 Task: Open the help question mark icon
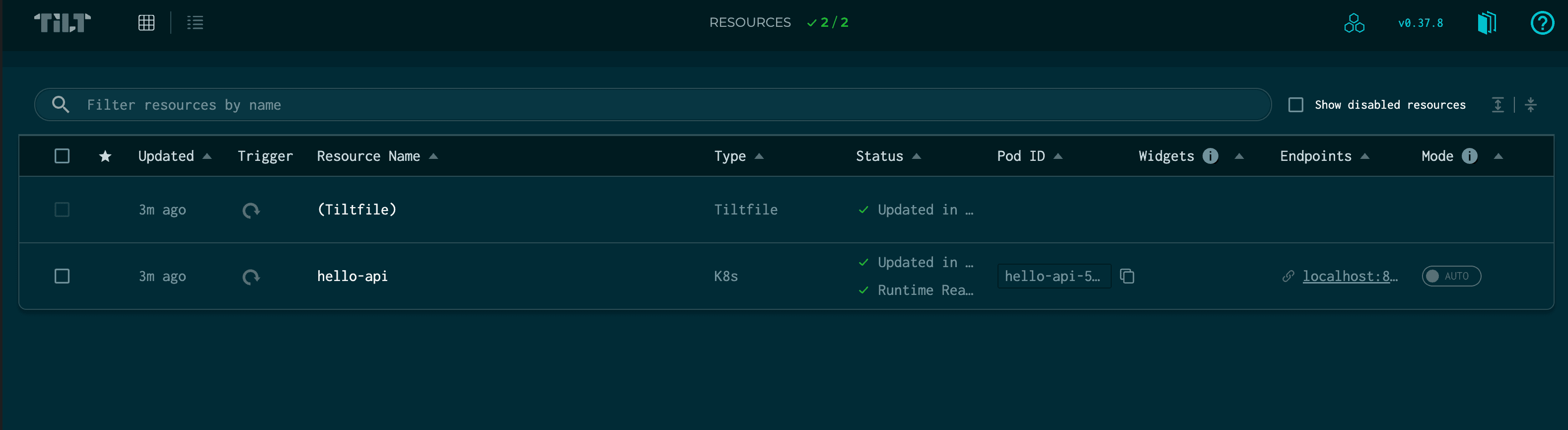coord(1542,23)
